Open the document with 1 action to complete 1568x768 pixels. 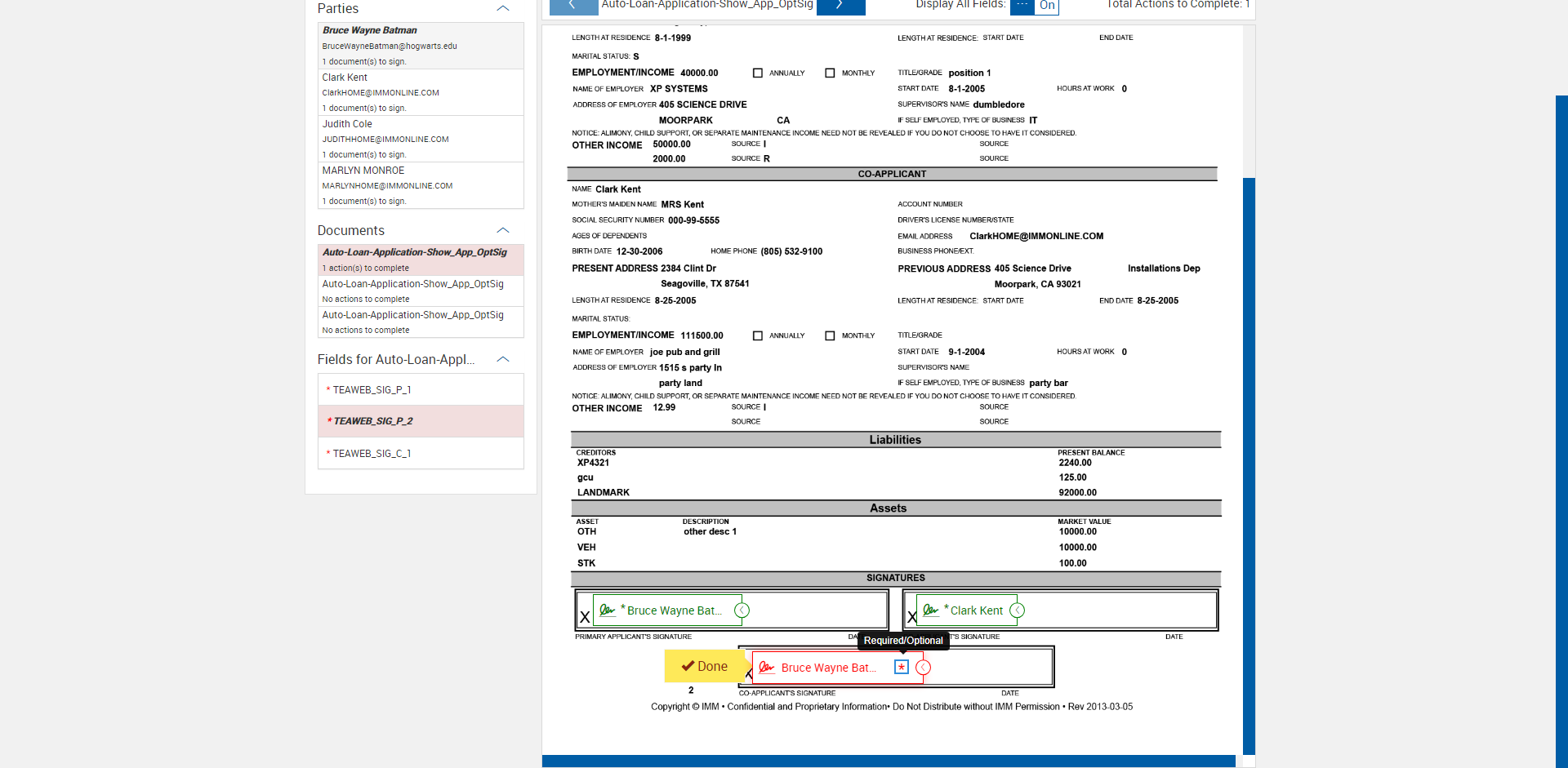coord(421,260)
